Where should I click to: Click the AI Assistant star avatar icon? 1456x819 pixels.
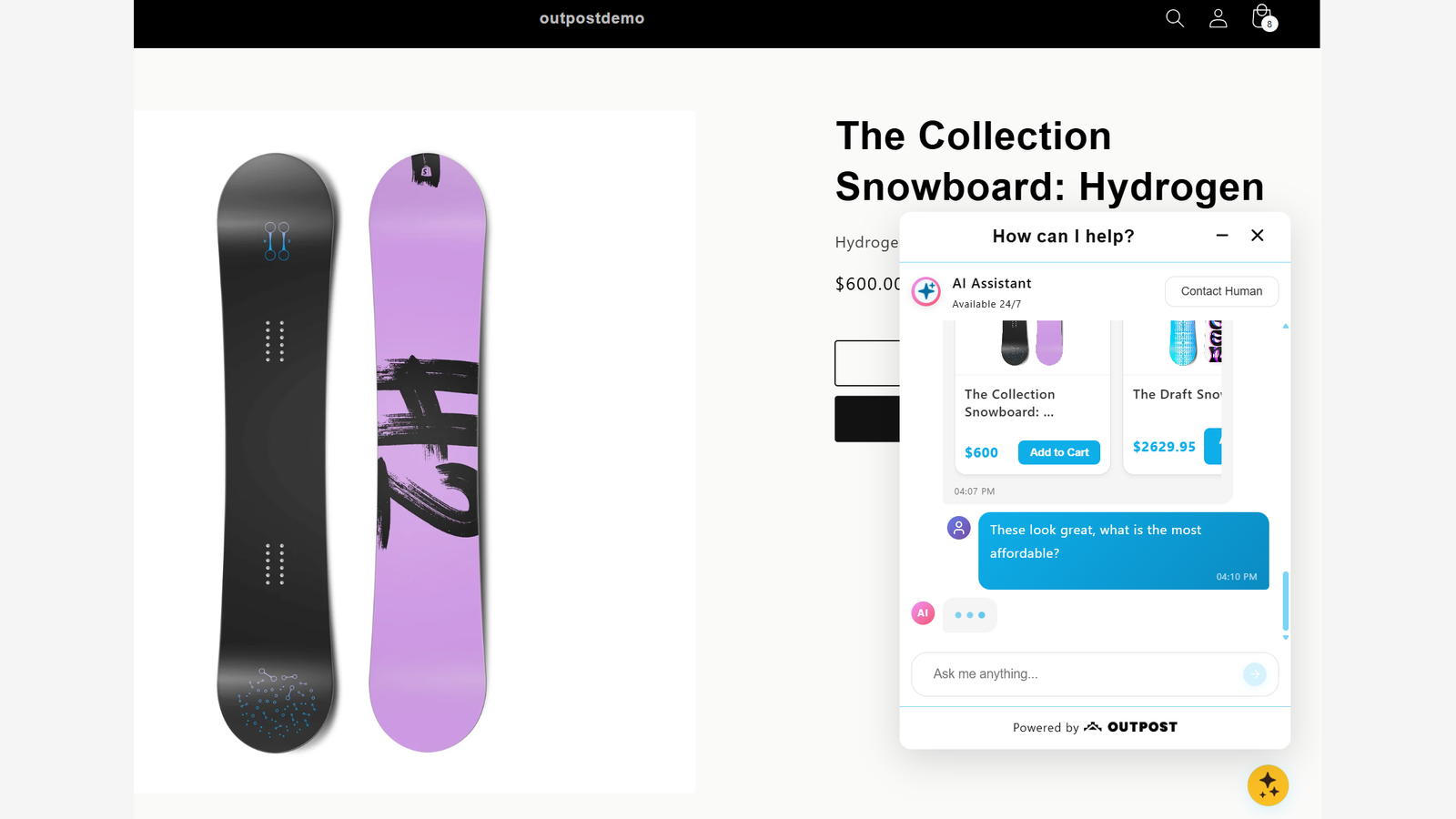[x=926, y=292]
